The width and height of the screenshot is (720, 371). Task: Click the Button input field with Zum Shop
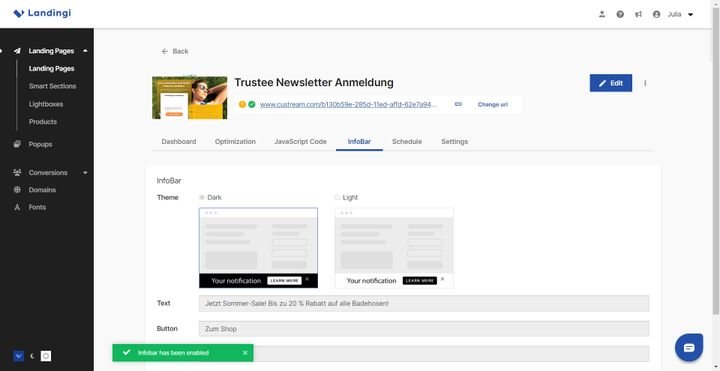tap(424, 329)
